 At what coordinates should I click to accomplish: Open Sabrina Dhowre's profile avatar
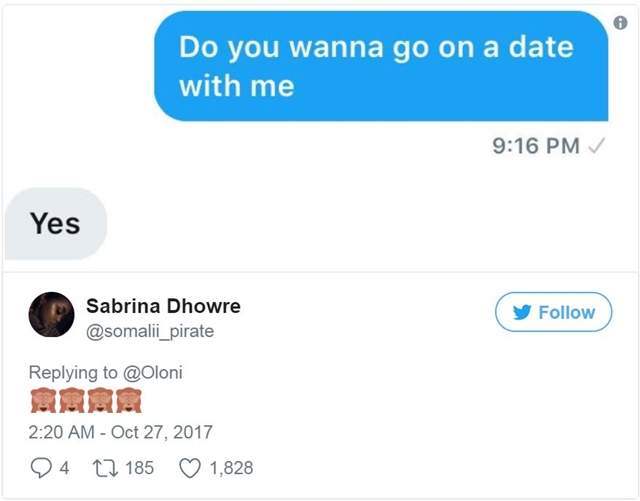point(51,315)
